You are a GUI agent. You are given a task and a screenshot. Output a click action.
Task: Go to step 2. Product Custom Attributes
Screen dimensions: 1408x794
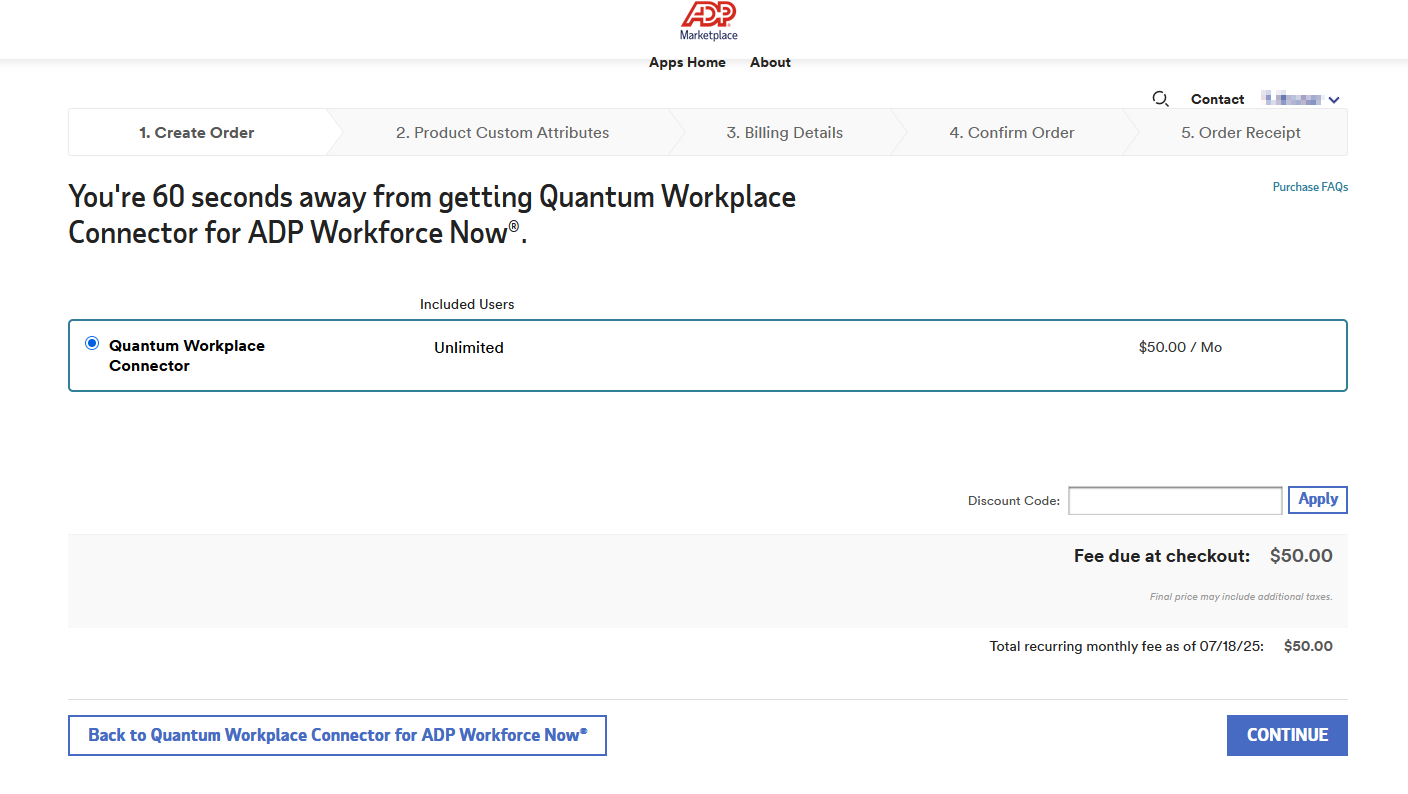point(502,132)
